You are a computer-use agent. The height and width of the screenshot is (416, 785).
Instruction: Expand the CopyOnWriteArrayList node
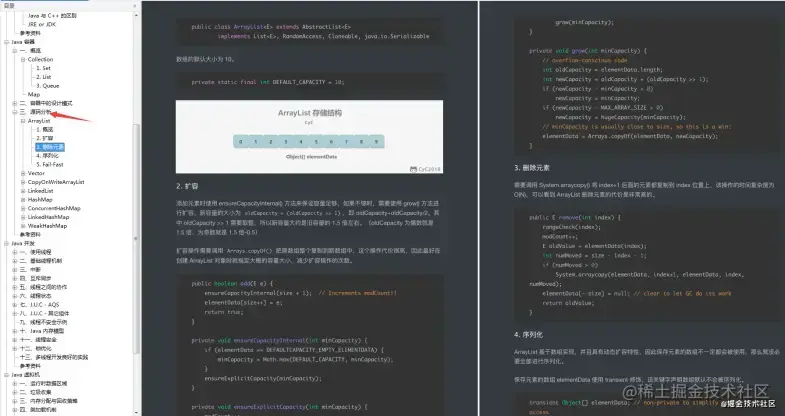23,182
